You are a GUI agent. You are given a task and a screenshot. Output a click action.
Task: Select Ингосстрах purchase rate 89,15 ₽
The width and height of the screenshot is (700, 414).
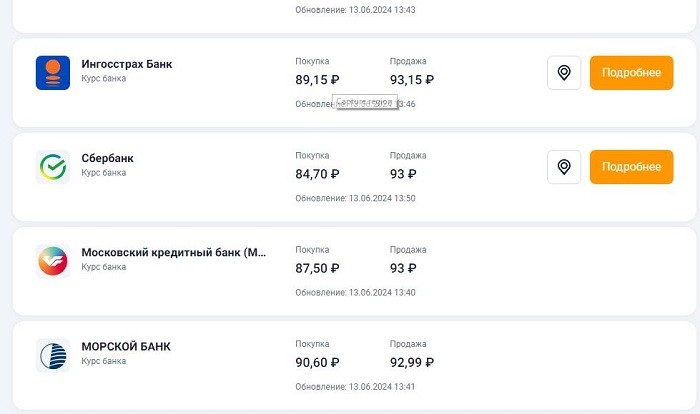(317, 80)
